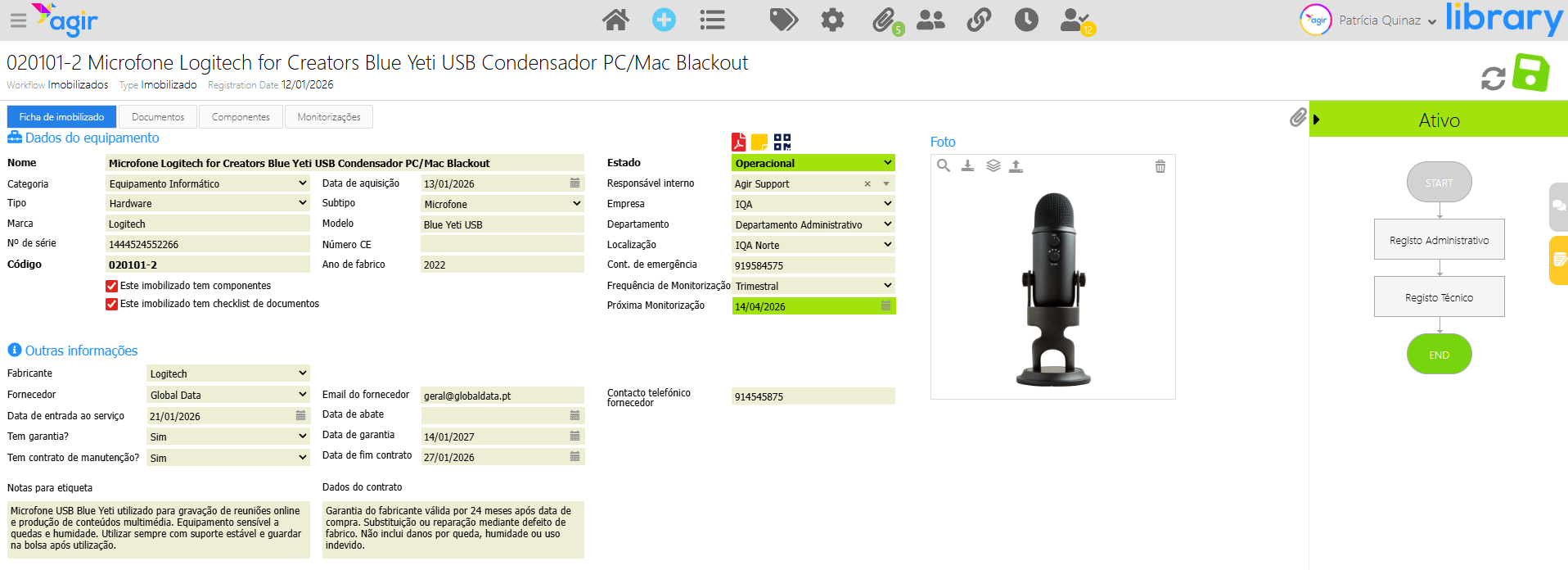Open the users group icon
Viewport: 1568px width, 570px height.
click(x=930, y=20)
